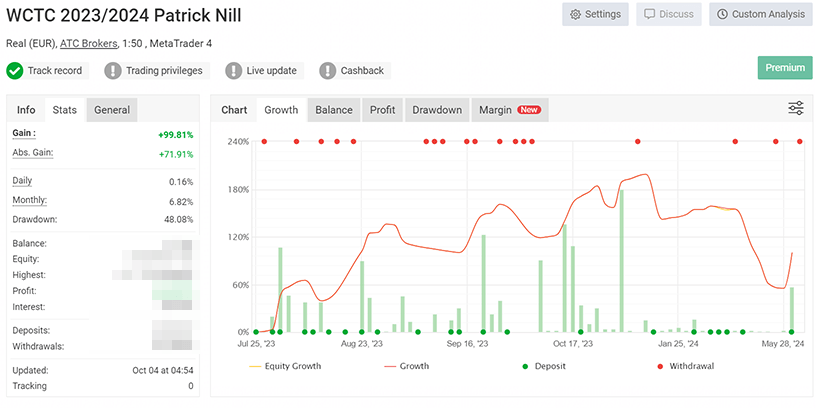The height and width of the screenshot is (408, 824).
Task: Toggle Equity Growth series in legend
Action: (287, 366)
